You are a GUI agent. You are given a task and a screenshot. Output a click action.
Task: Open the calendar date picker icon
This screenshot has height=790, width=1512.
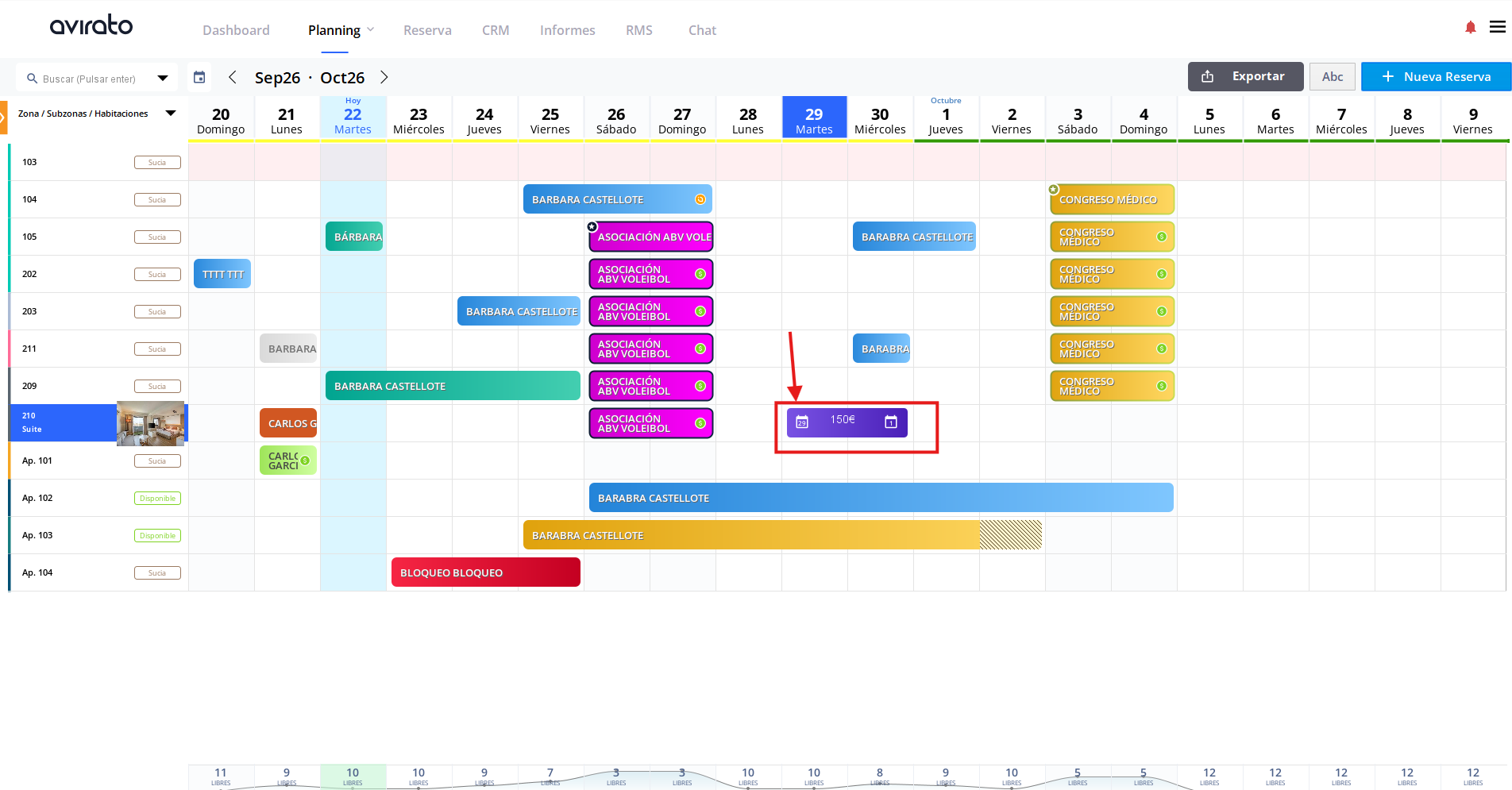[x=199, y=77]
